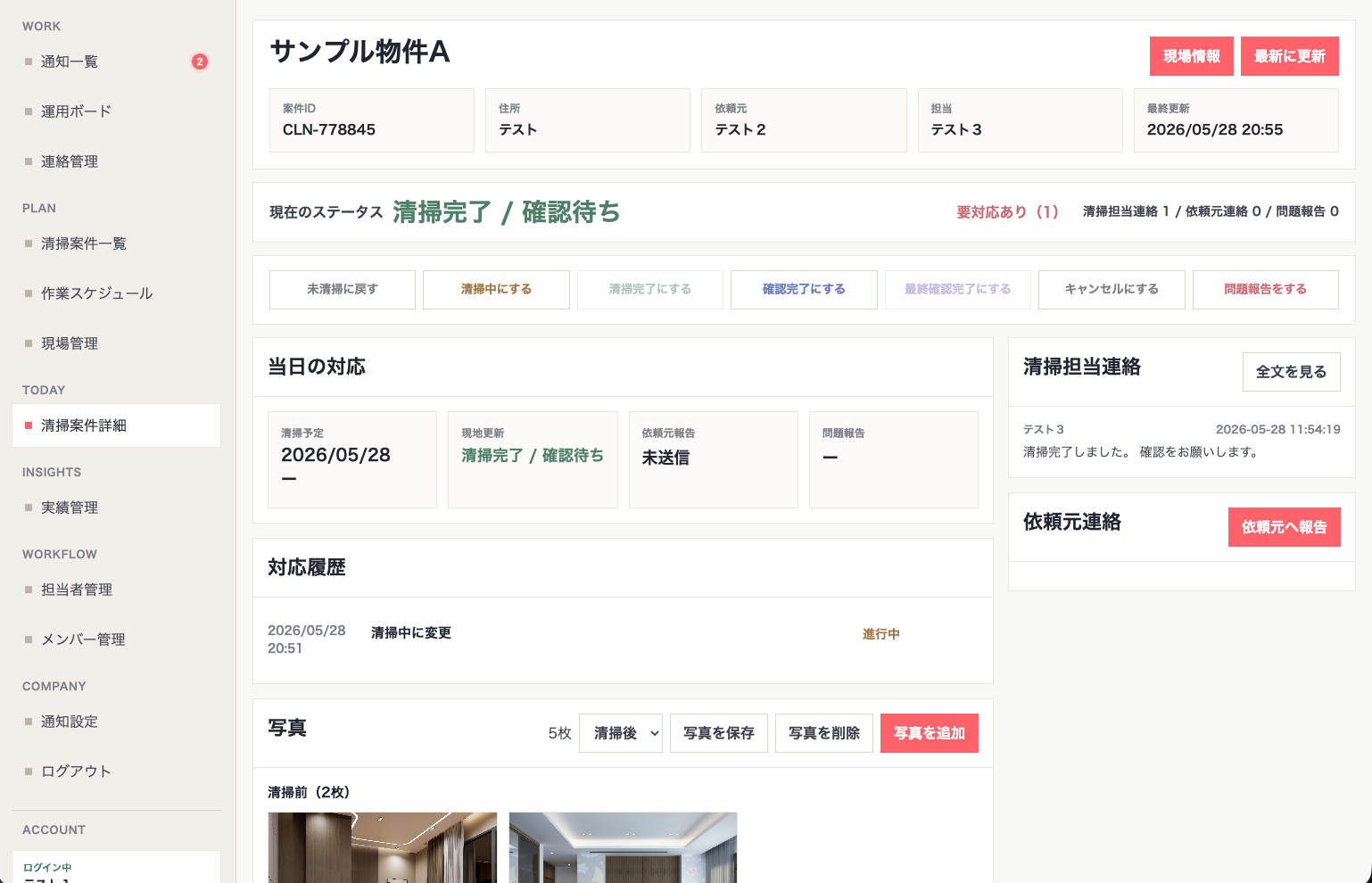Click the 最終更新 value 2026/05/28 20:55
Viewport: 1372px width, 883px height.
tap(1215, 129)
